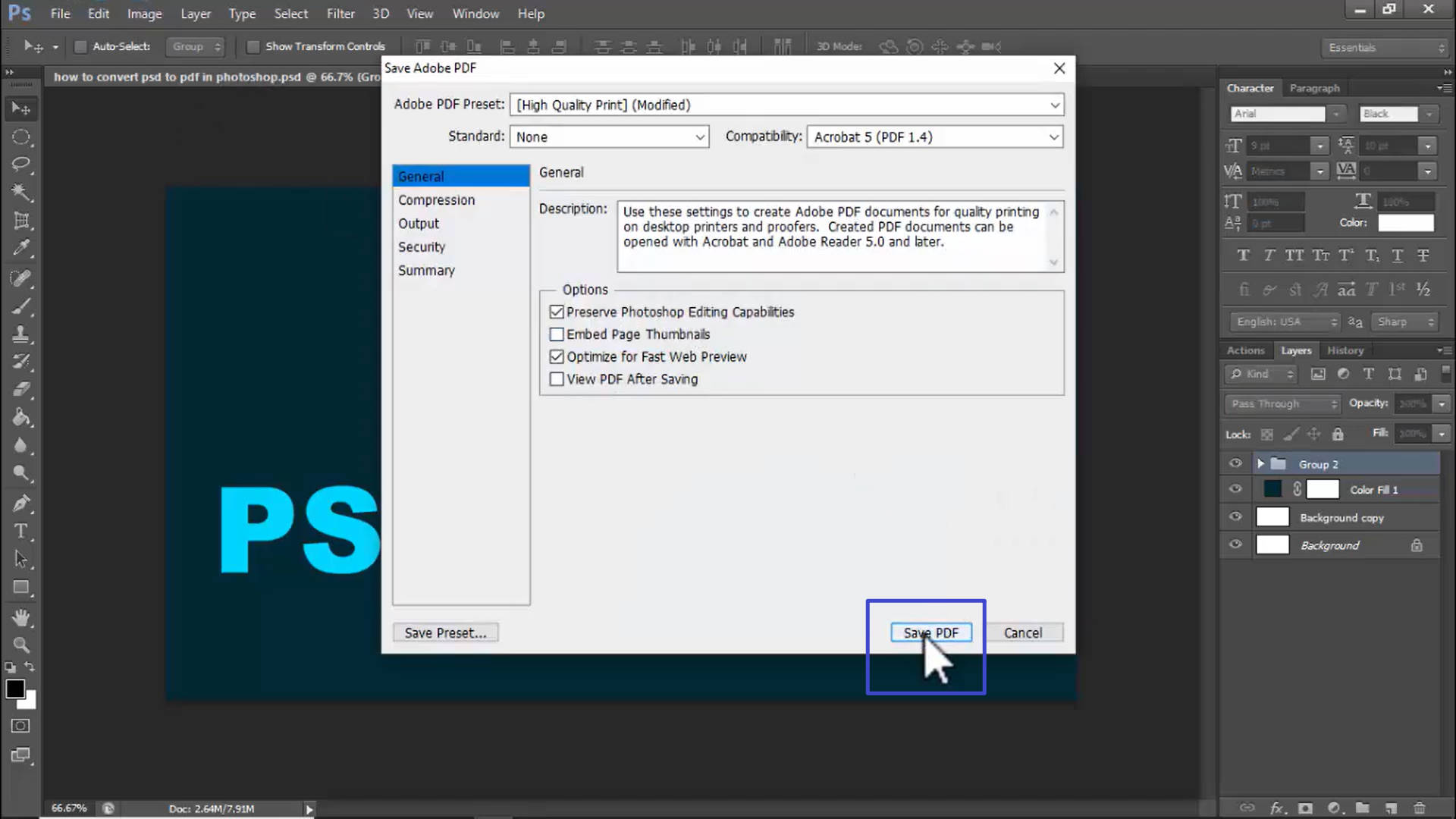This screenshot has width=1456, height=819.
Task: Open the Standard dropdown set to None
Action: [610, 136]
